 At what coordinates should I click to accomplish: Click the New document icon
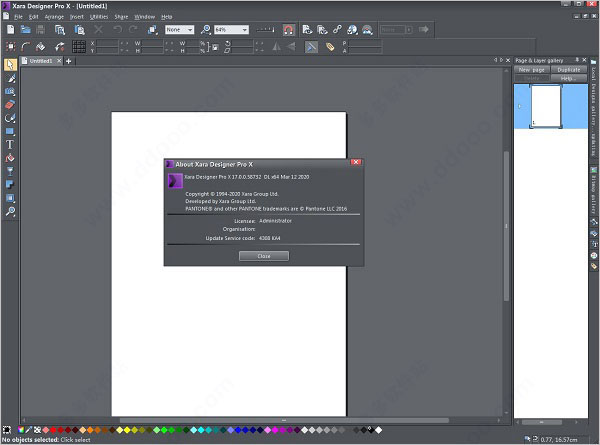(10, 29)
